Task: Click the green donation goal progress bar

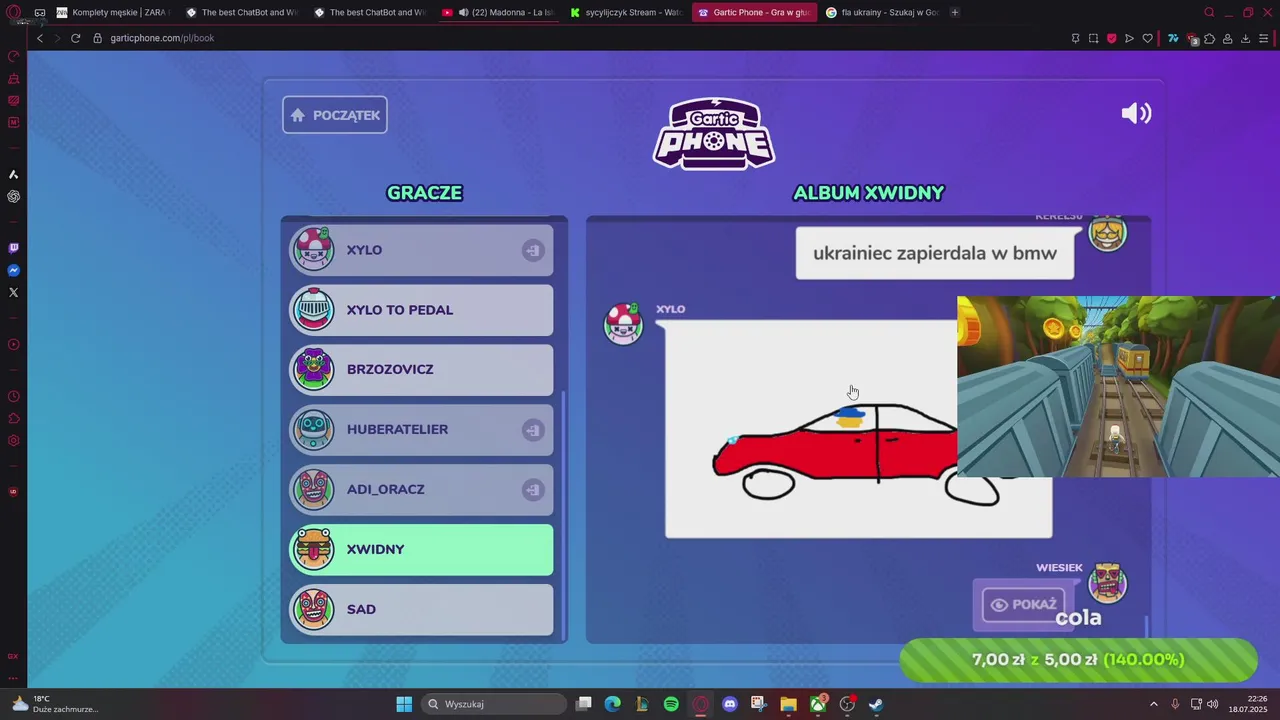Action: (1078, 660)
